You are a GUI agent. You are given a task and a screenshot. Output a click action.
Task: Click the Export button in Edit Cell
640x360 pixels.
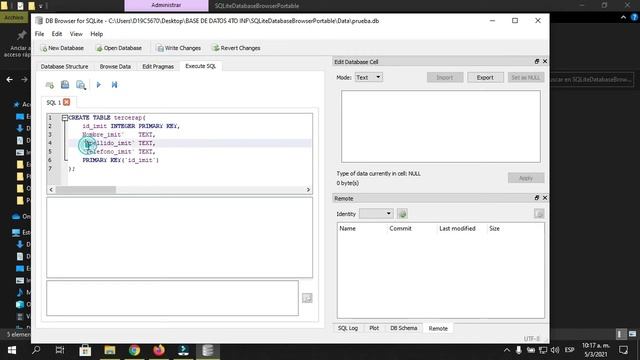coord(485,77)
